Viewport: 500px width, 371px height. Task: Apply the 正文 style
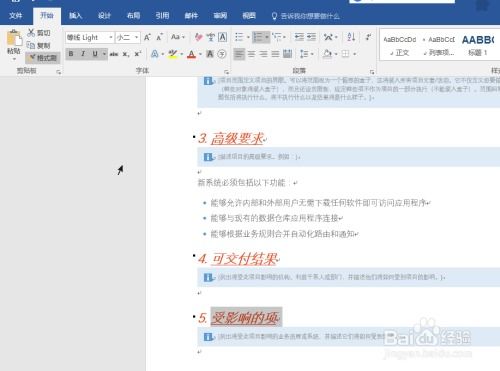click(x=400, y=46)
